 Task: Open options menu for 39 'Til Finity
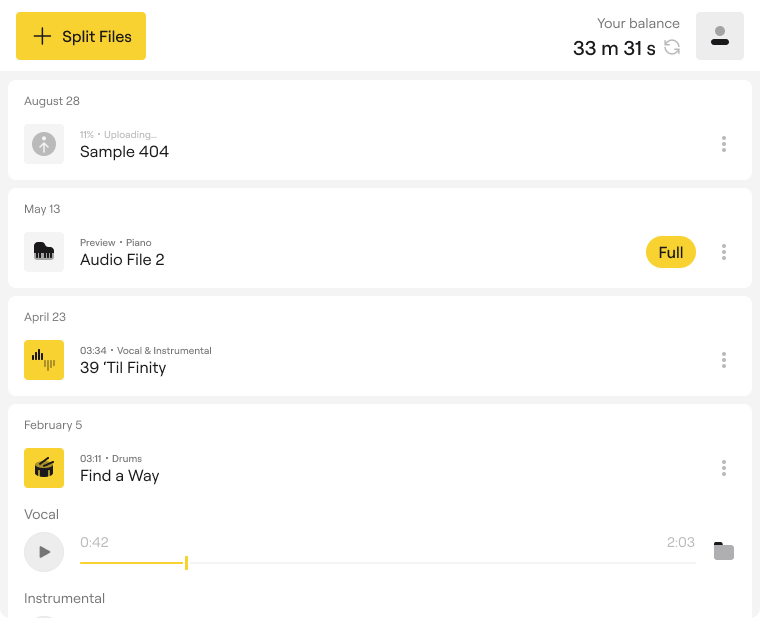click(x=723, y=360)
